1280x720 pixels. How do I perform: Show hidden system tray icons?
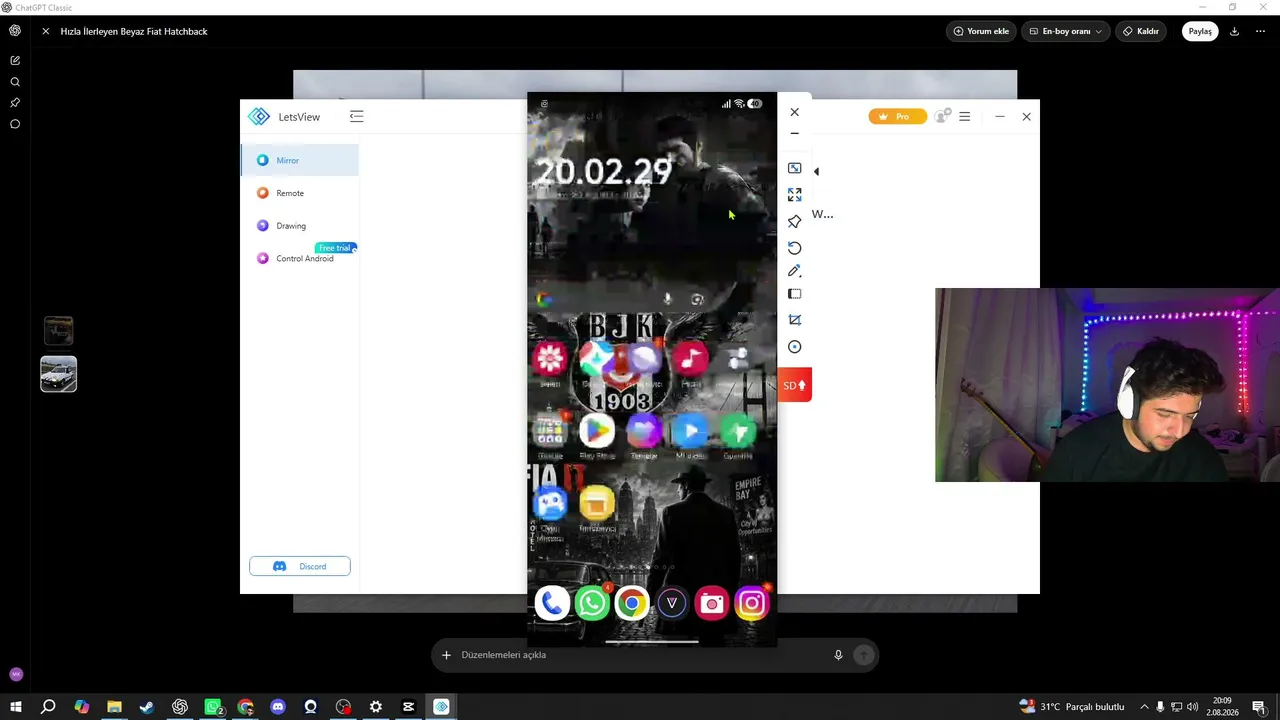pos(1144,707)
